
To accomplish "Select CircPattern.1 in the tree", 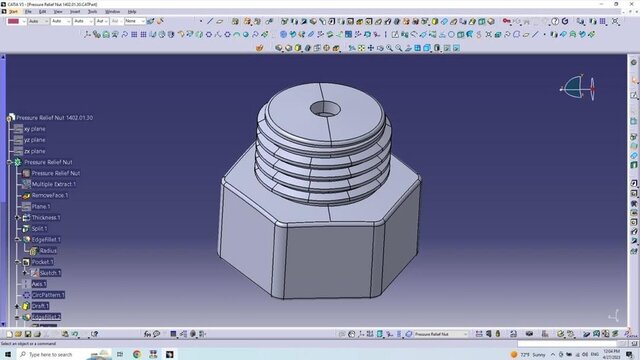I will coord(48,295).
